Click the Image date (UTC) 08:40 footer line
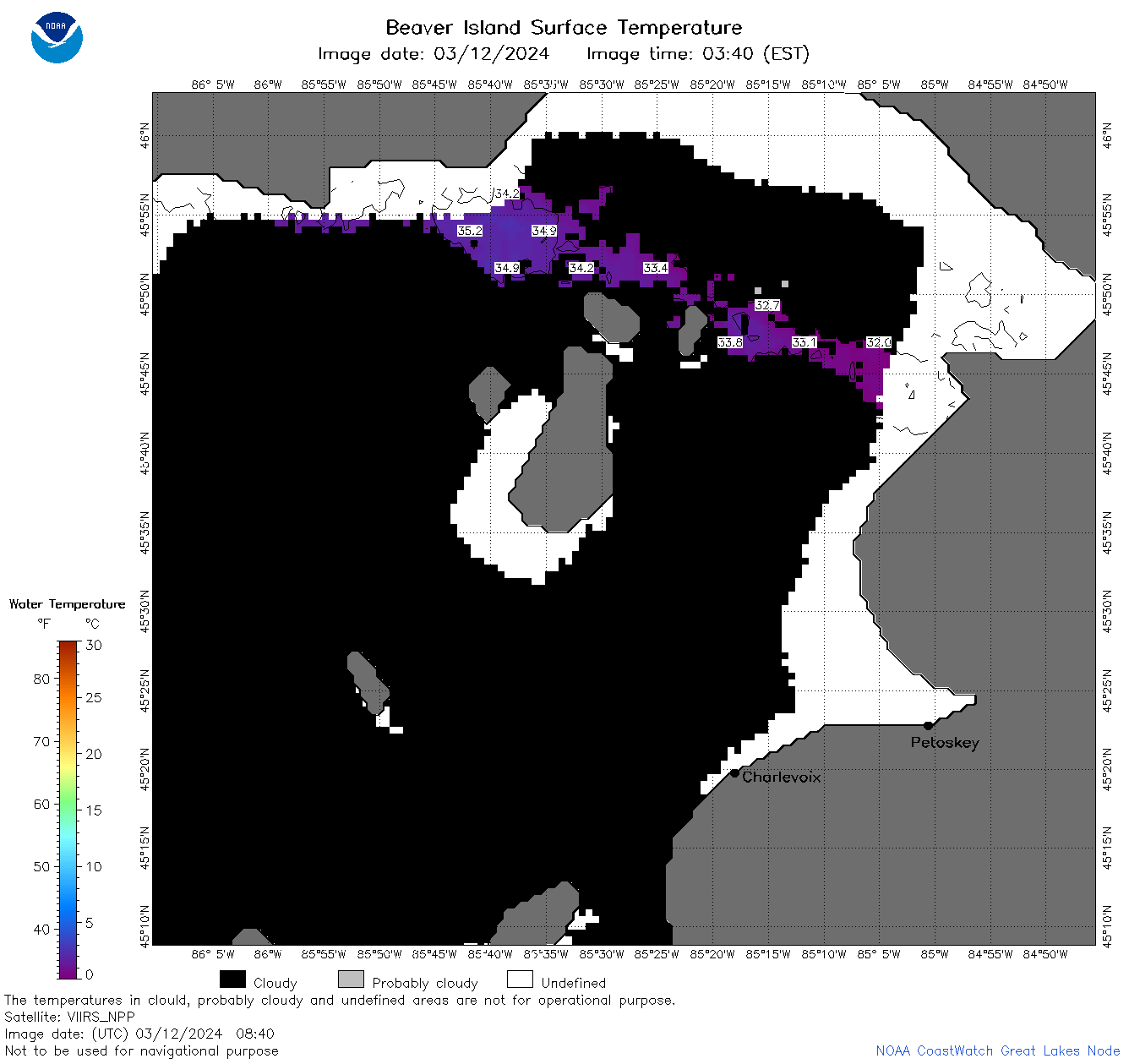This screenshot has height=1064, width=1129. [139, 1034]
